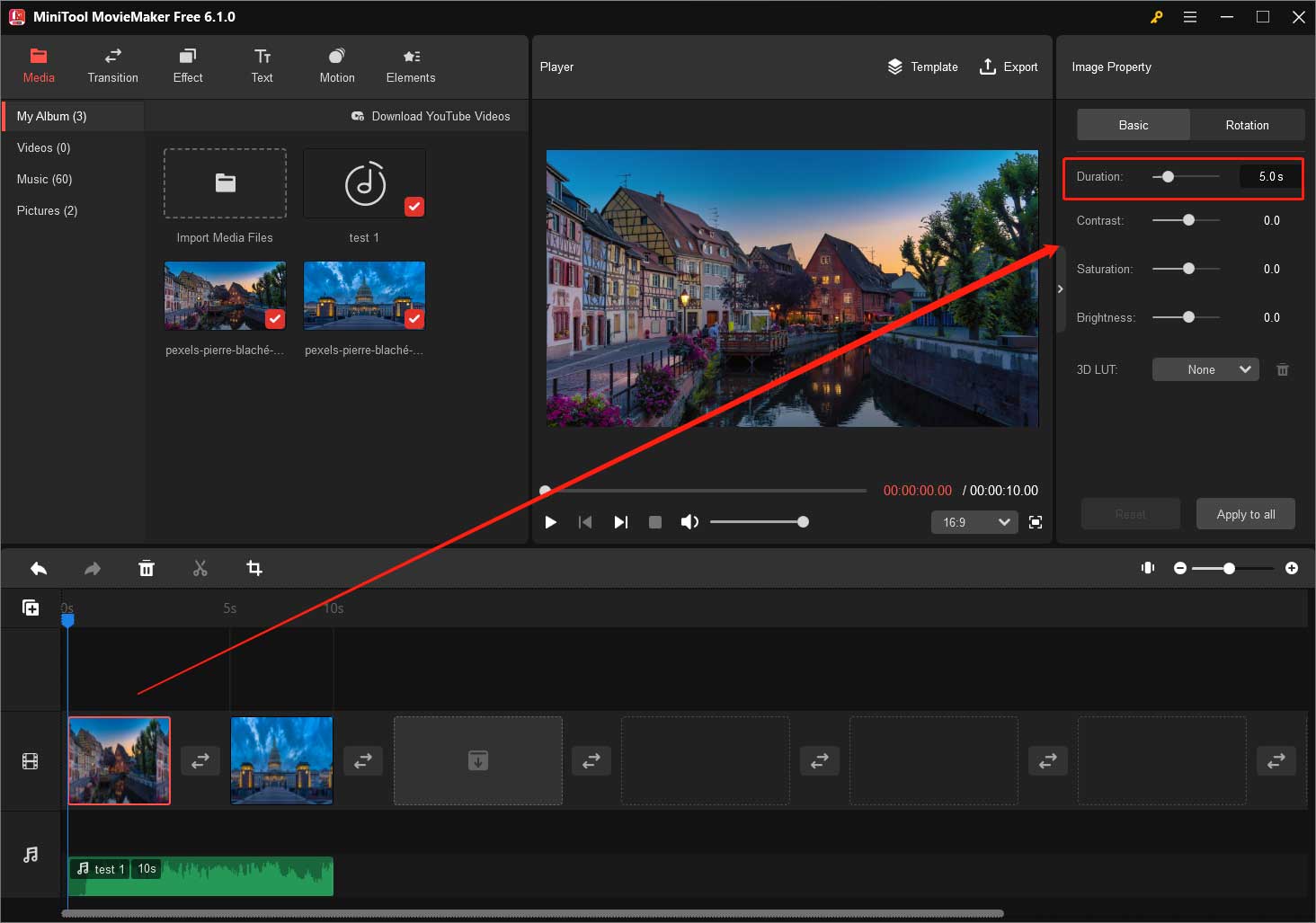Switch to the Basic tab
This screenshot has height=923, width=1316.
tap(1134, 125)
